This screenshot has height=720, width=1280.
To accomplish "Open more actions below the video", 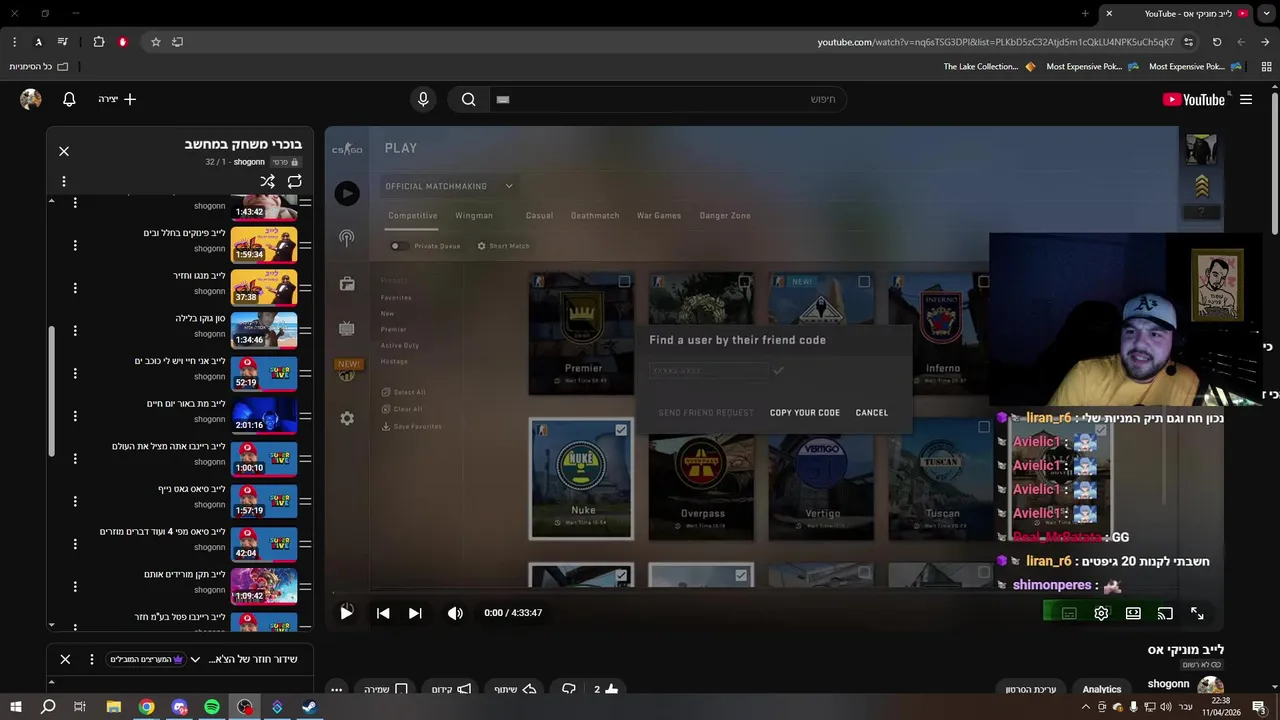I will [x=337, y=689].
